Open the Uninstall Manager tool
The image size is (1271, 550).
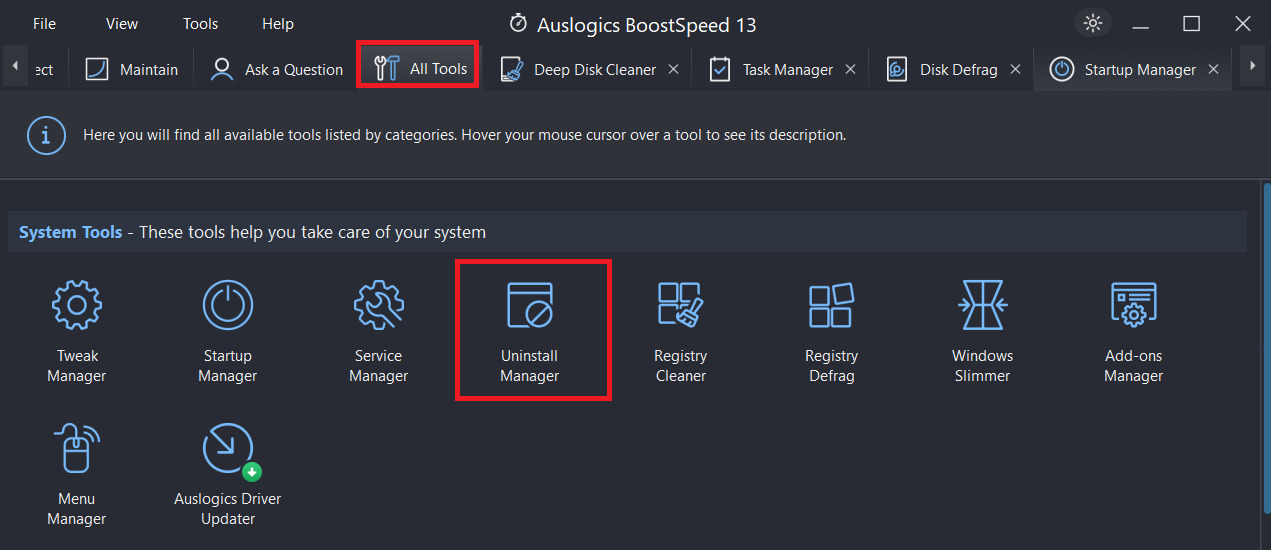(x=530, y=331)
